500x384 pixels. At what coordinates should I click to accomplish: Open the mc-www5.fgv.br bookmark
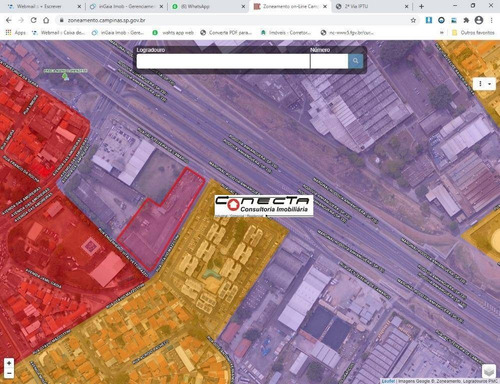(x=347, y=33)
